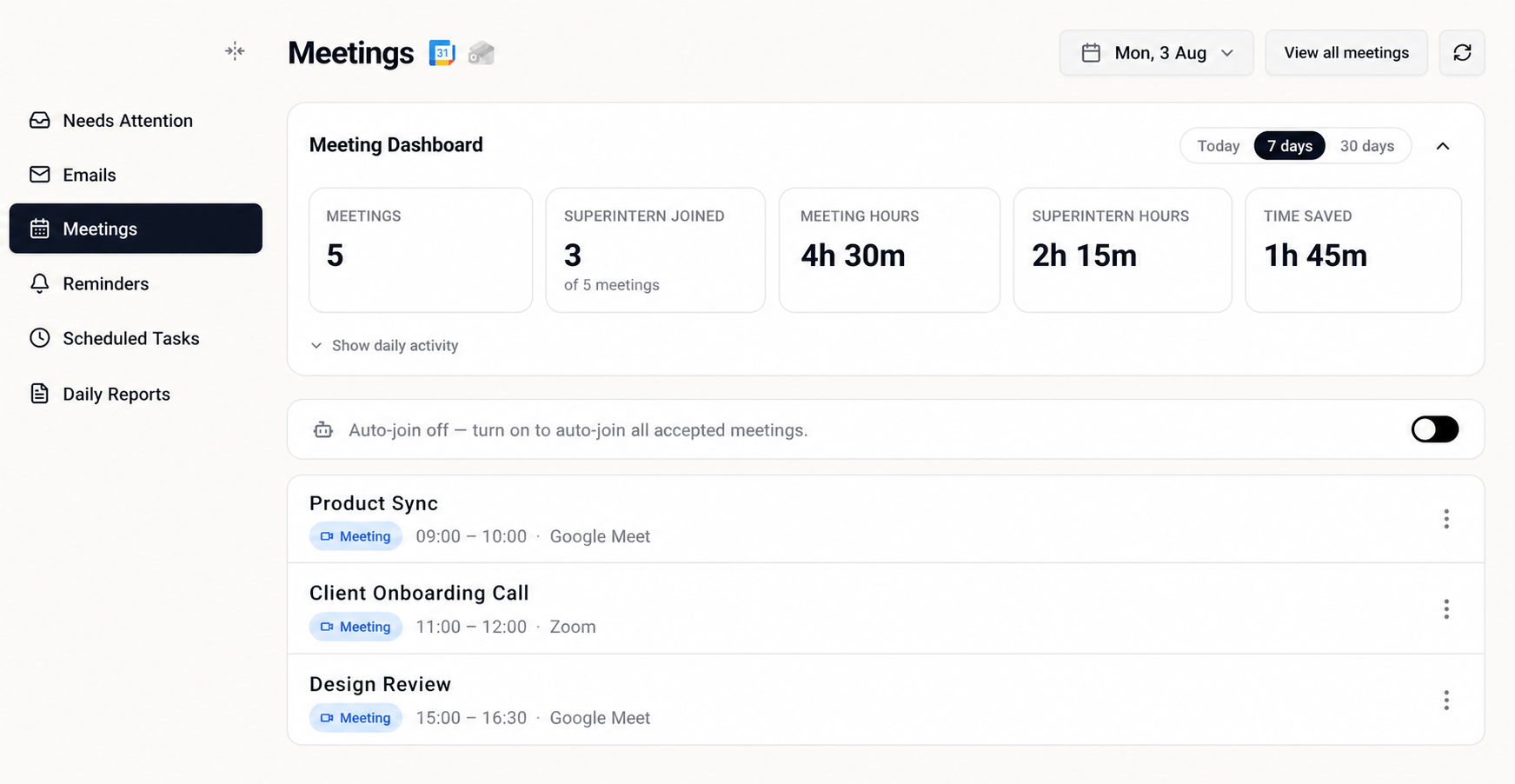
Task: Click the Superintern Joined card
Action: point(655,250)
